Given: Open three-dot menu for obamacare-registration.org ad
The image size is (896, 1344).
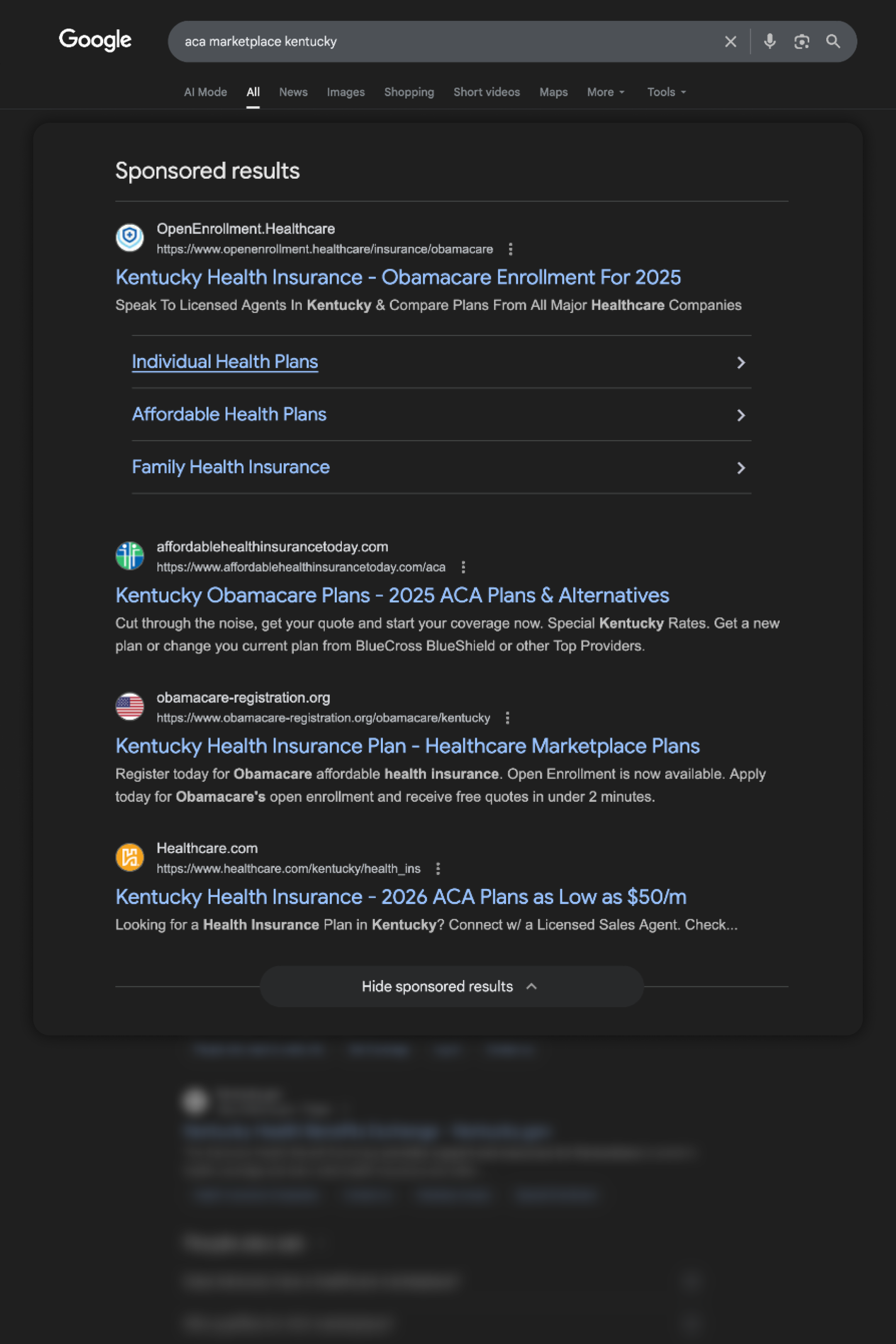Looking at the screenshot, I should (x=507, y=718).
